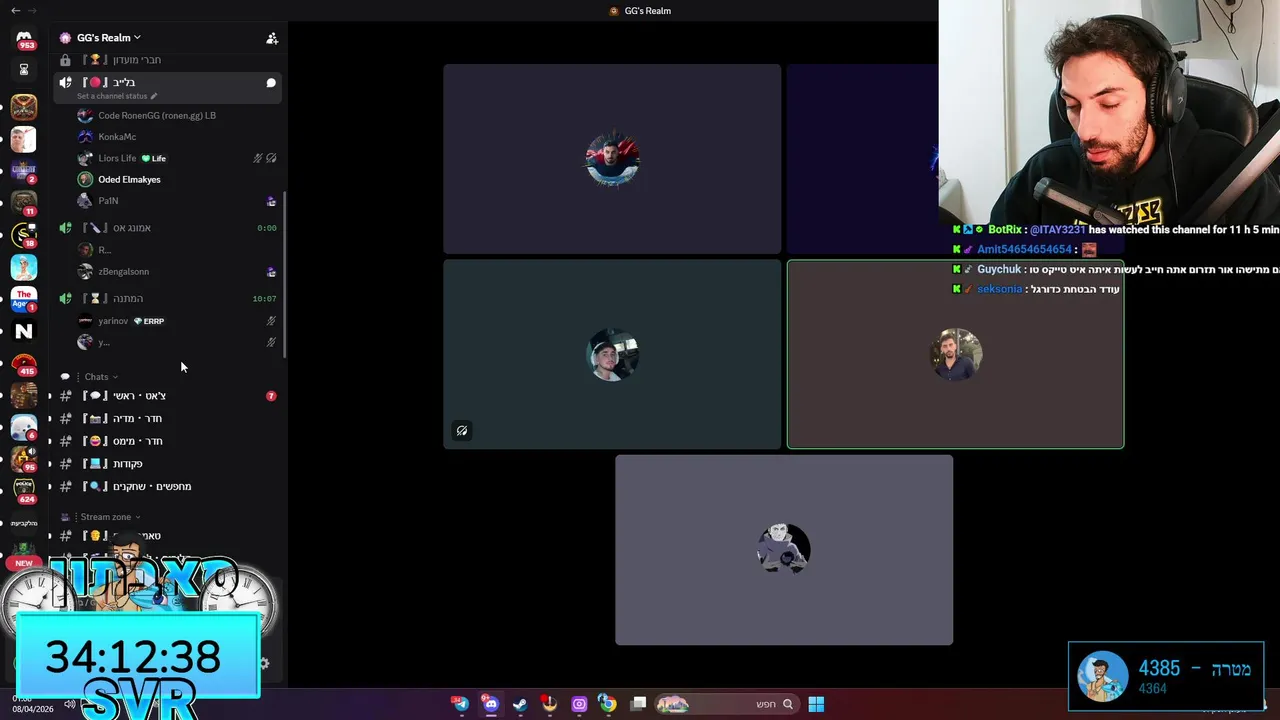Open 'The Age' server icon
This screenshot has width=1280, height=720.
click(24, 299)
